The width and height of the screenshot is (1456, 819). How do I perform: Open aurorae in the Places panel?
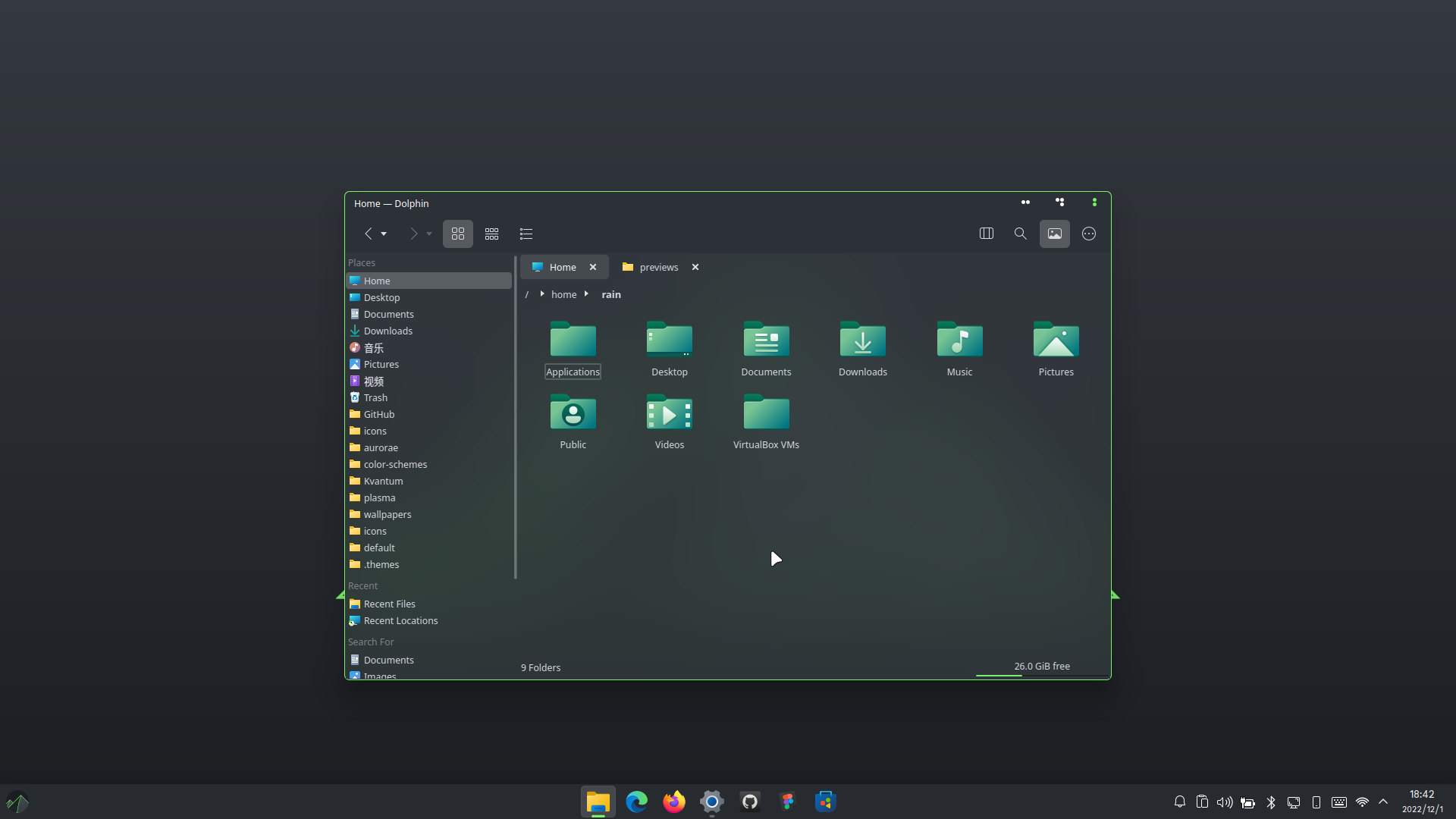[x=429, y=447]
